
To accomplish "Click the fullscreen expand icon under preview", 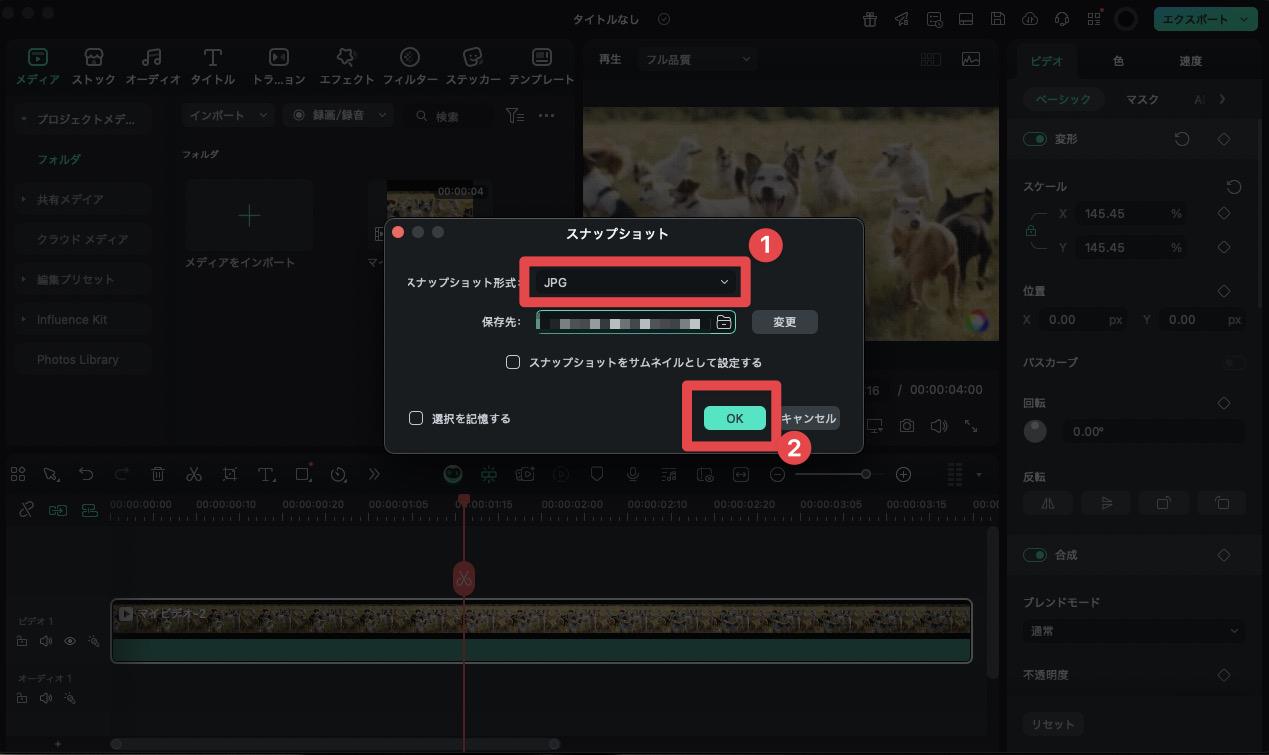I will pos(970,426).
